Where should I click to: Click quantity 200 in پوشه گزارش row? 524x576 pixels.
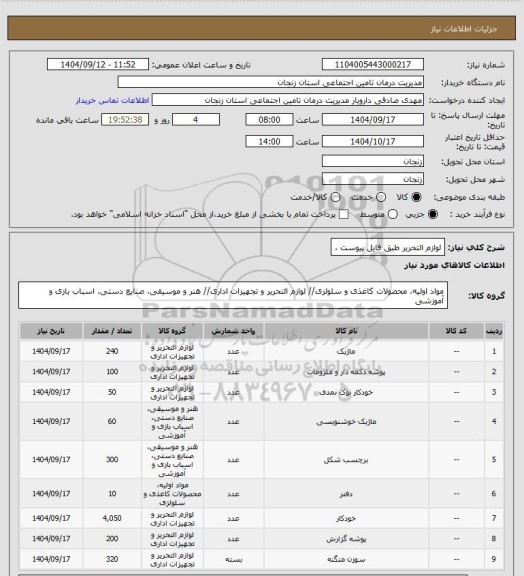click(x=112, y=539)
